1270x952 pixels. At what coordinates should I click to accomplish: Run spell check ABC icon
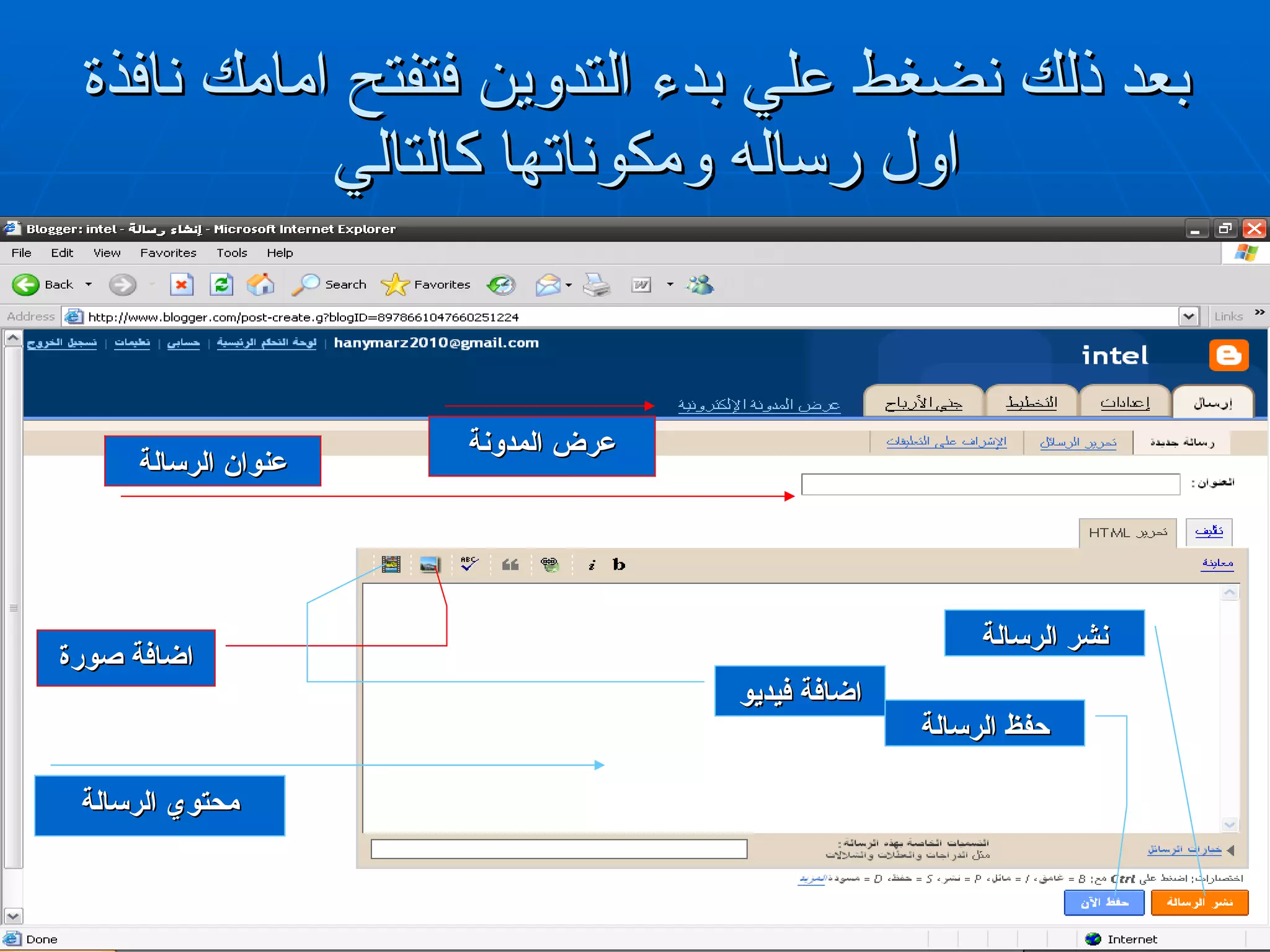[x=469, y=564]
